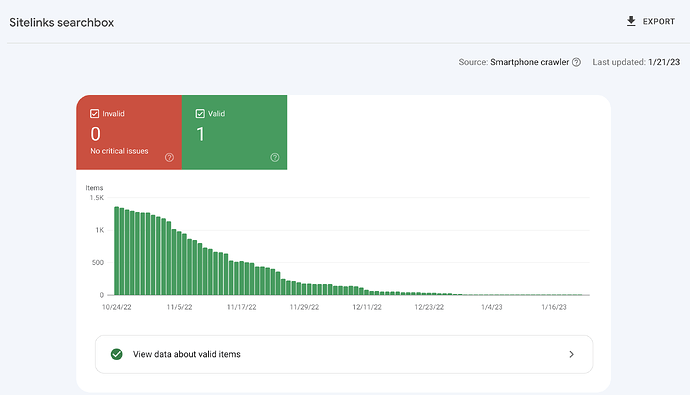
Task: Click chevron arrow on valid items row
Action: (x=571, y=354)
